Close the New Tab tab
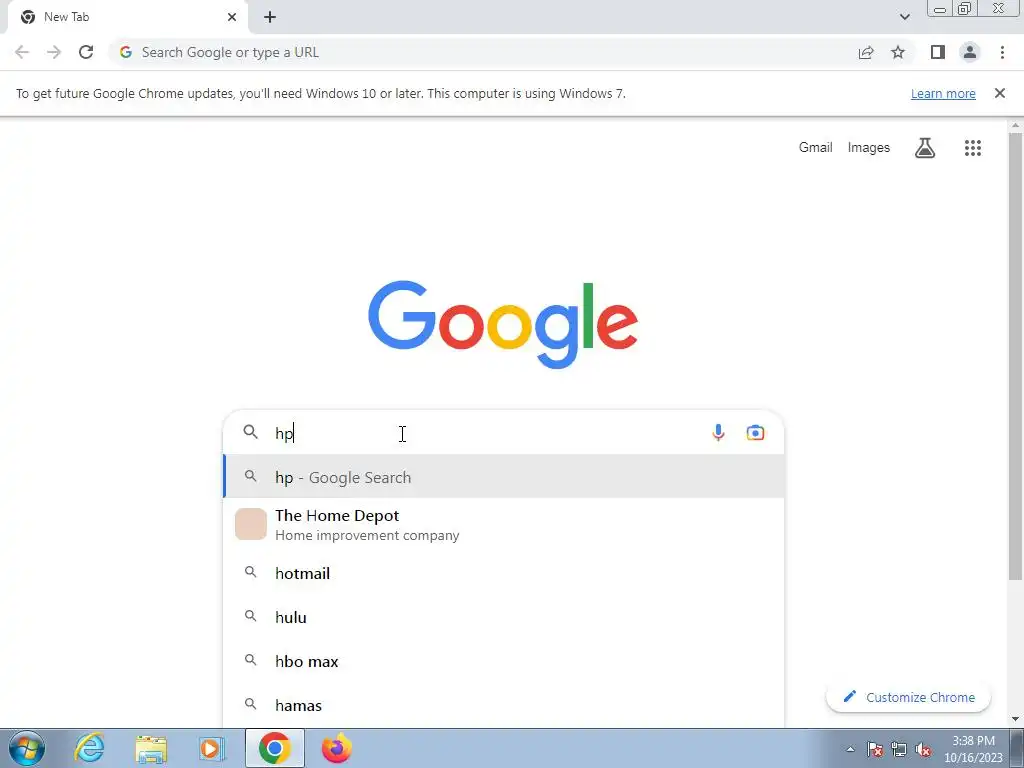This screenshot has height=768, width=1024. [232, 17]
